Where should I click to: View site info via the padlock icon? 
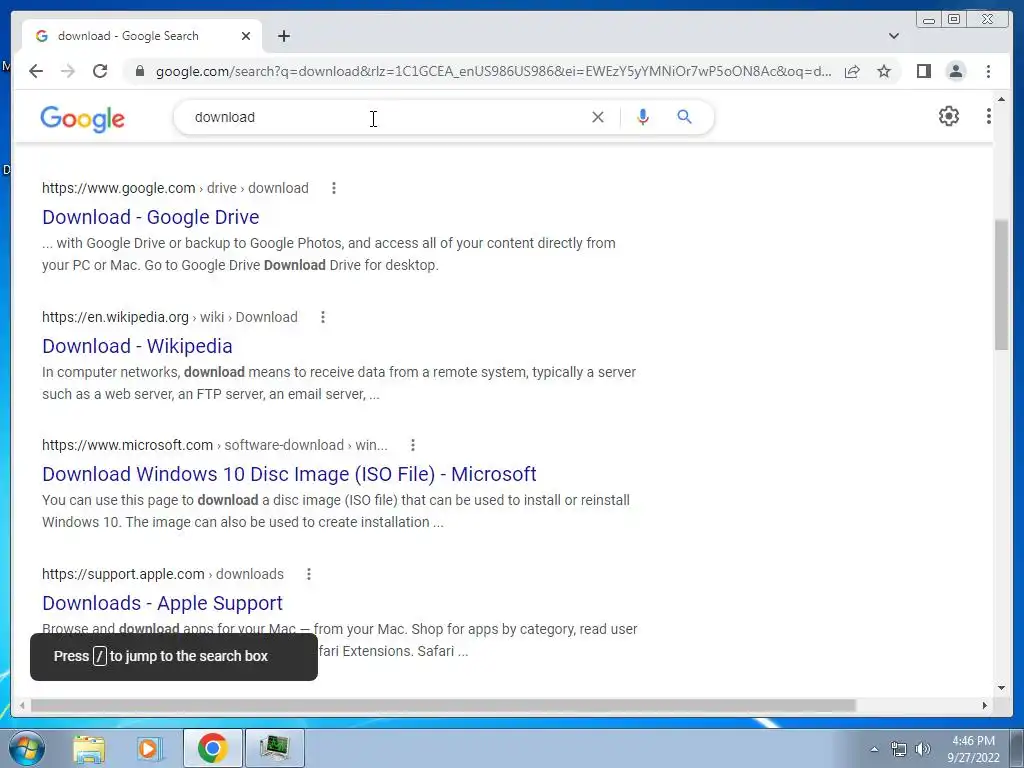140,71
